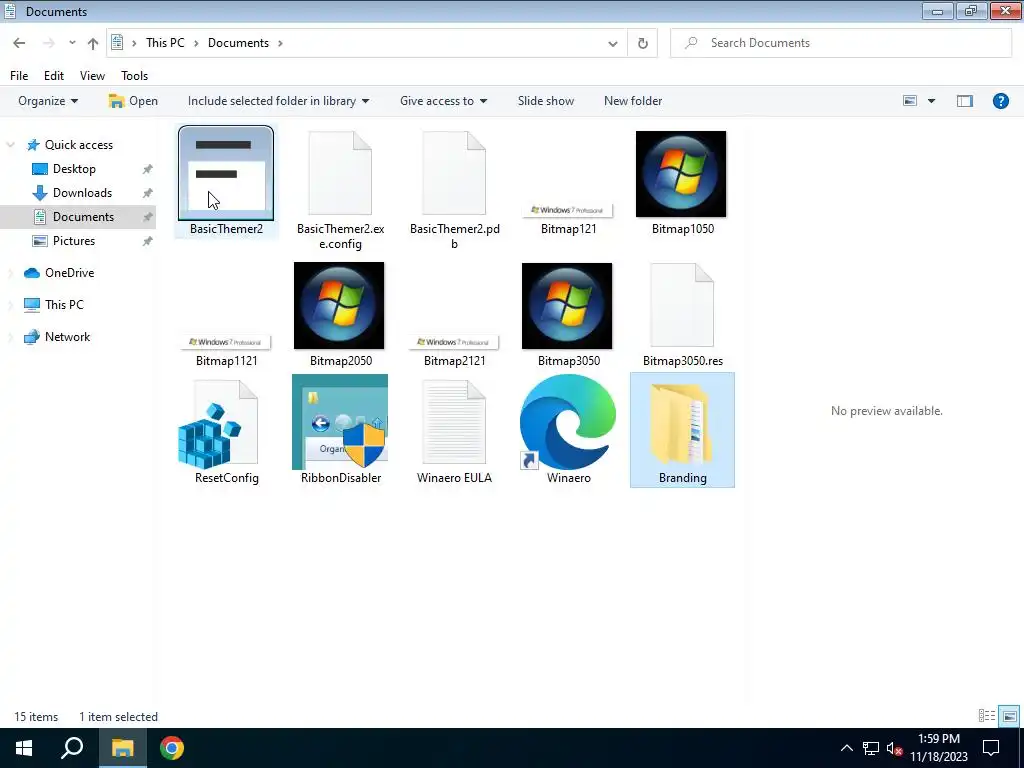Select the Bitmap121 image
Screen dimensions: 1024x768
click(568, 218)
